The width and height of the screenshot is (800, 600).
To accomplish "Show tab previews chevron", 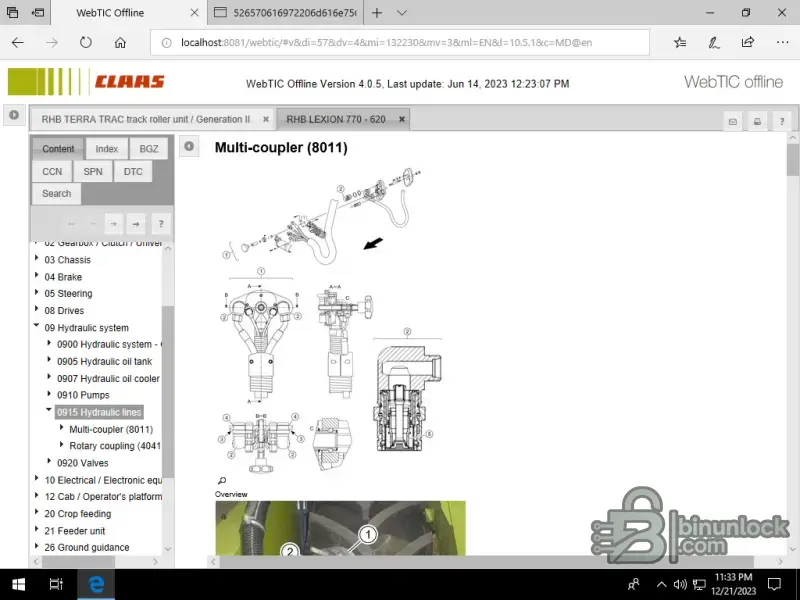I will (402, 13).
